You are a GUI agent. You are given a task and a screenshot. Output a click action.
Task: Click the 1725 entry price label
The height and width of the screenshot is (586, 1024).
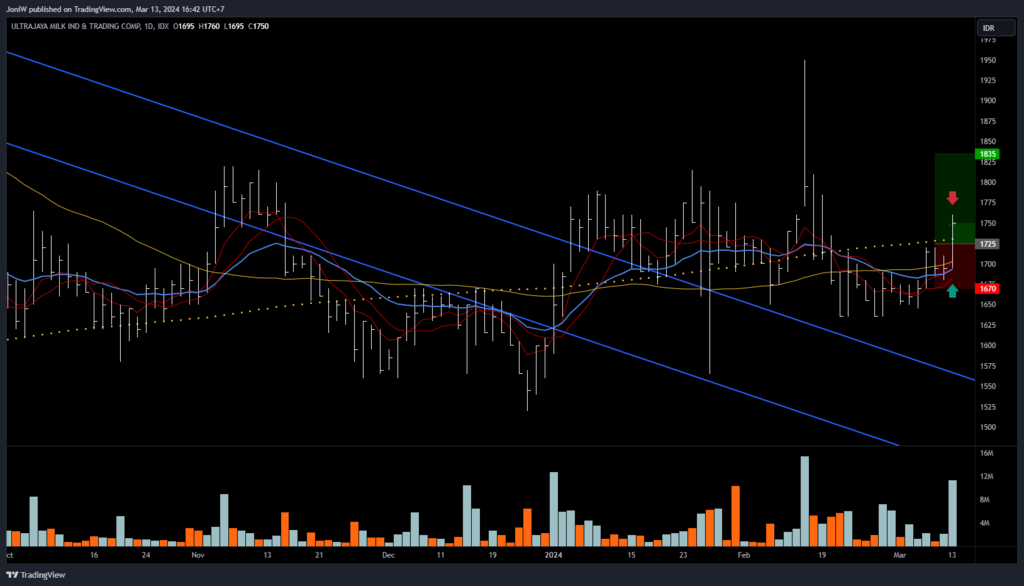click(x=987, y=244)
